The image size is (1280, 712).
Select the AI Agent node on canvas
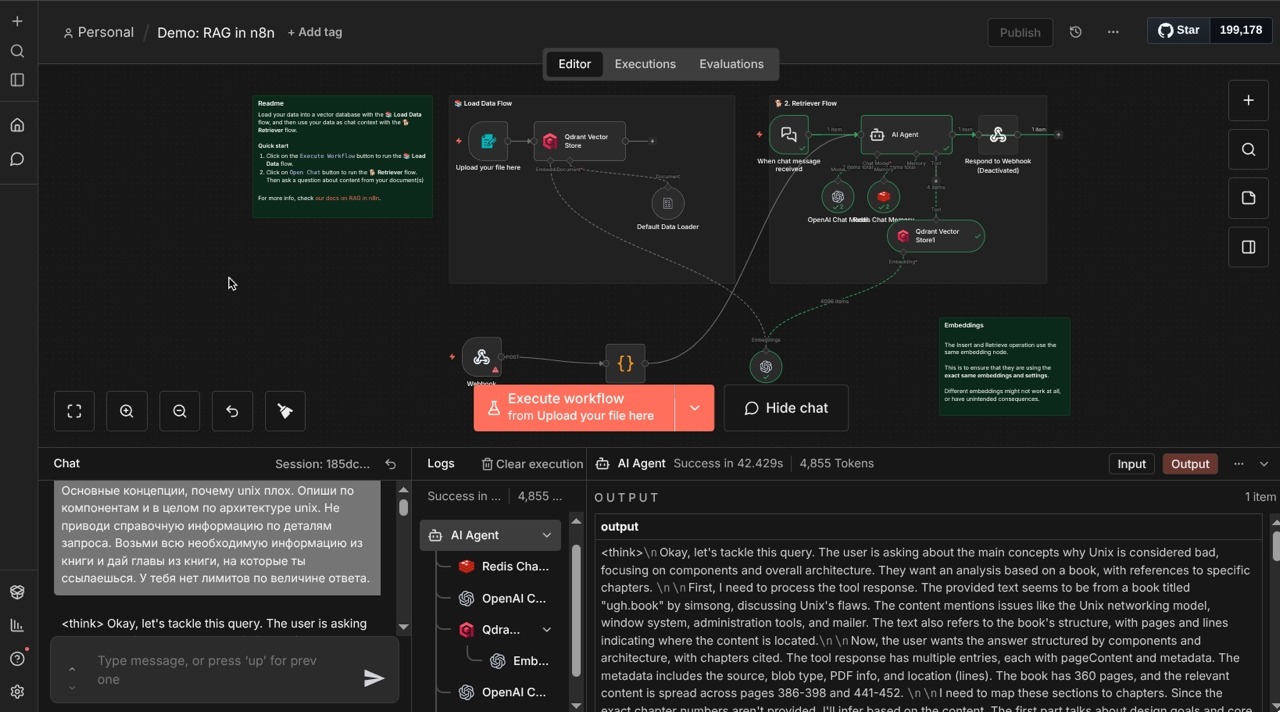pos(906,135)
